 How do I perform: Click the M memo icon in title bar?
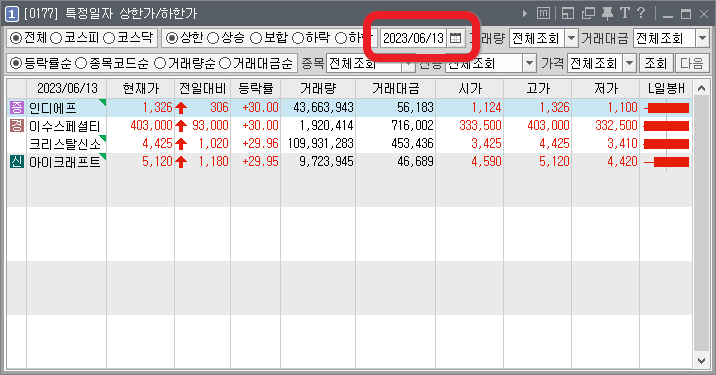tap(543, 14)
